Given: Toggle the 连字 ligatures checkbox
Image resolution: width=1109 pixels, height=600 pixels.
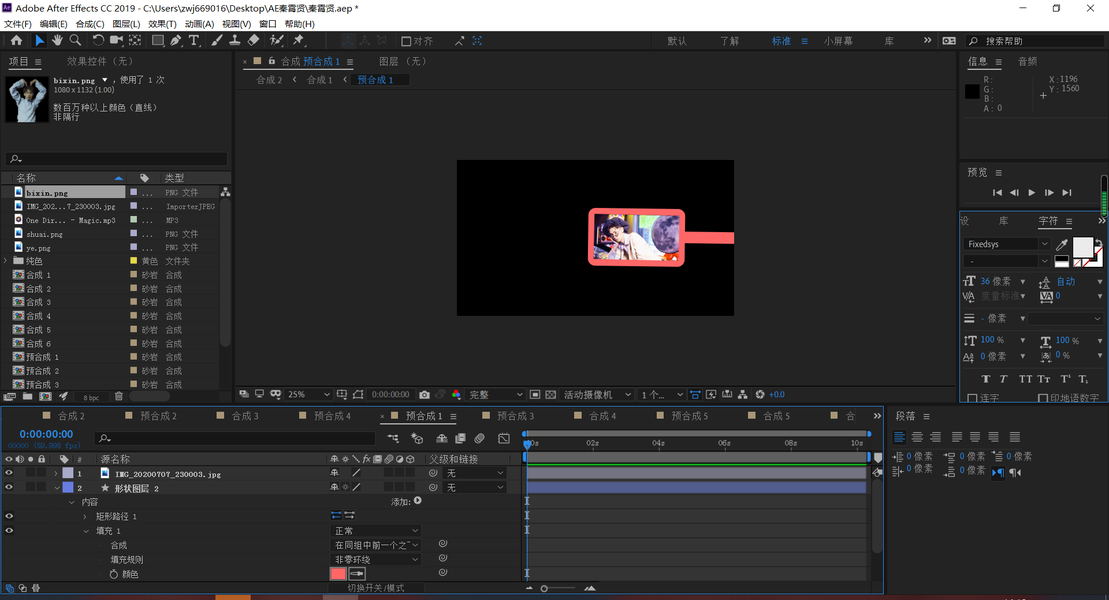Looking at the screenshot, I should [972, 398].
